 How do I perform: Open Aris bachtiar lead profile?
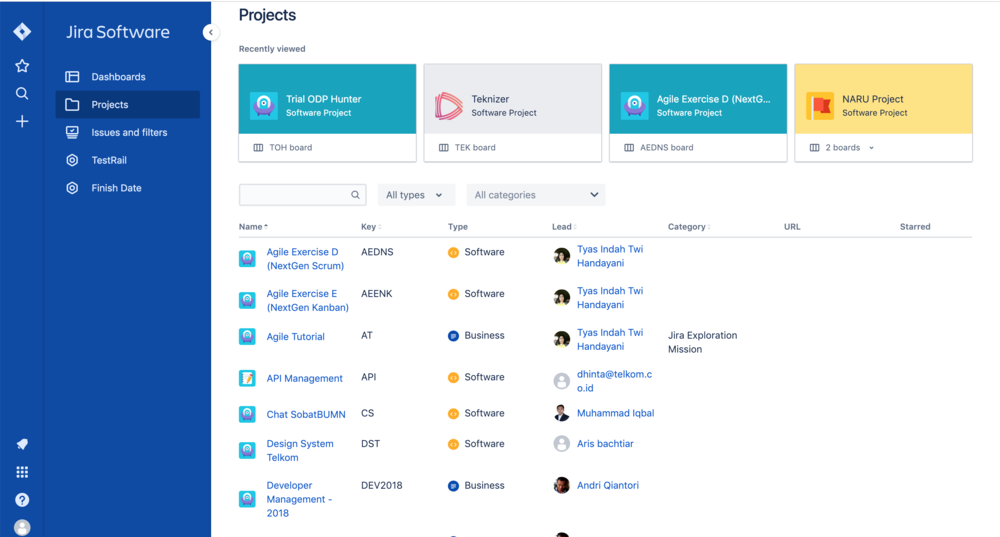pos(605,444)
